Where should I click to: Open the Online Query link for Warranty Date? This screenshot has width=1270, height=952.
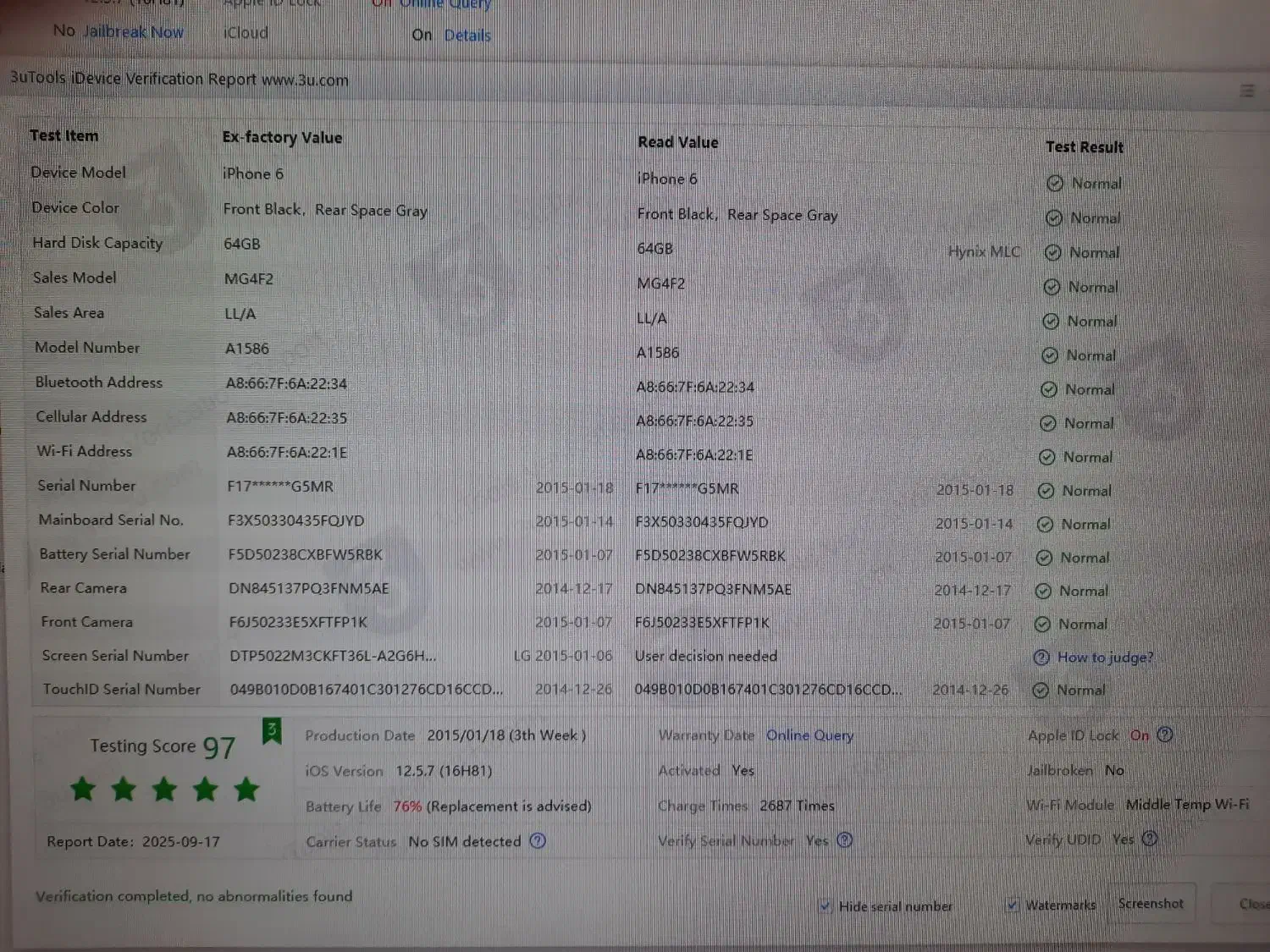[x=809, y=735]
